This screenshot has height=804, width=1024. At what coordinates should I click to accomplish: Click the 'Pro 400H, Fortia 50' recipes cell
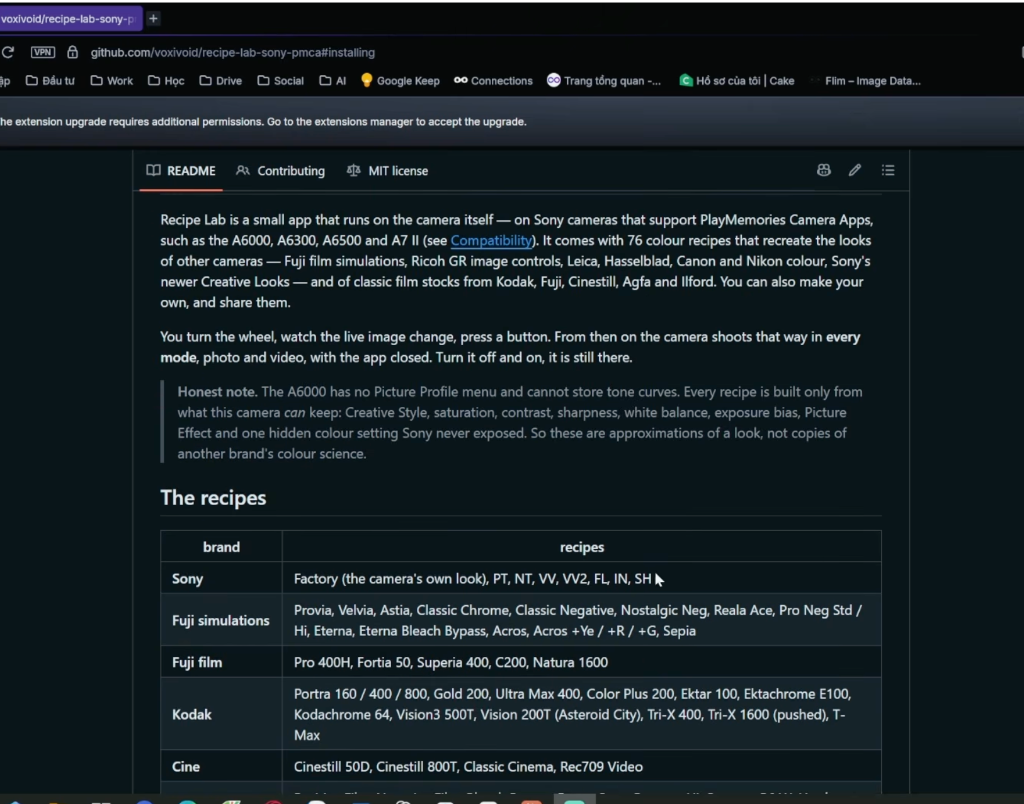click(x=582, y=662)
